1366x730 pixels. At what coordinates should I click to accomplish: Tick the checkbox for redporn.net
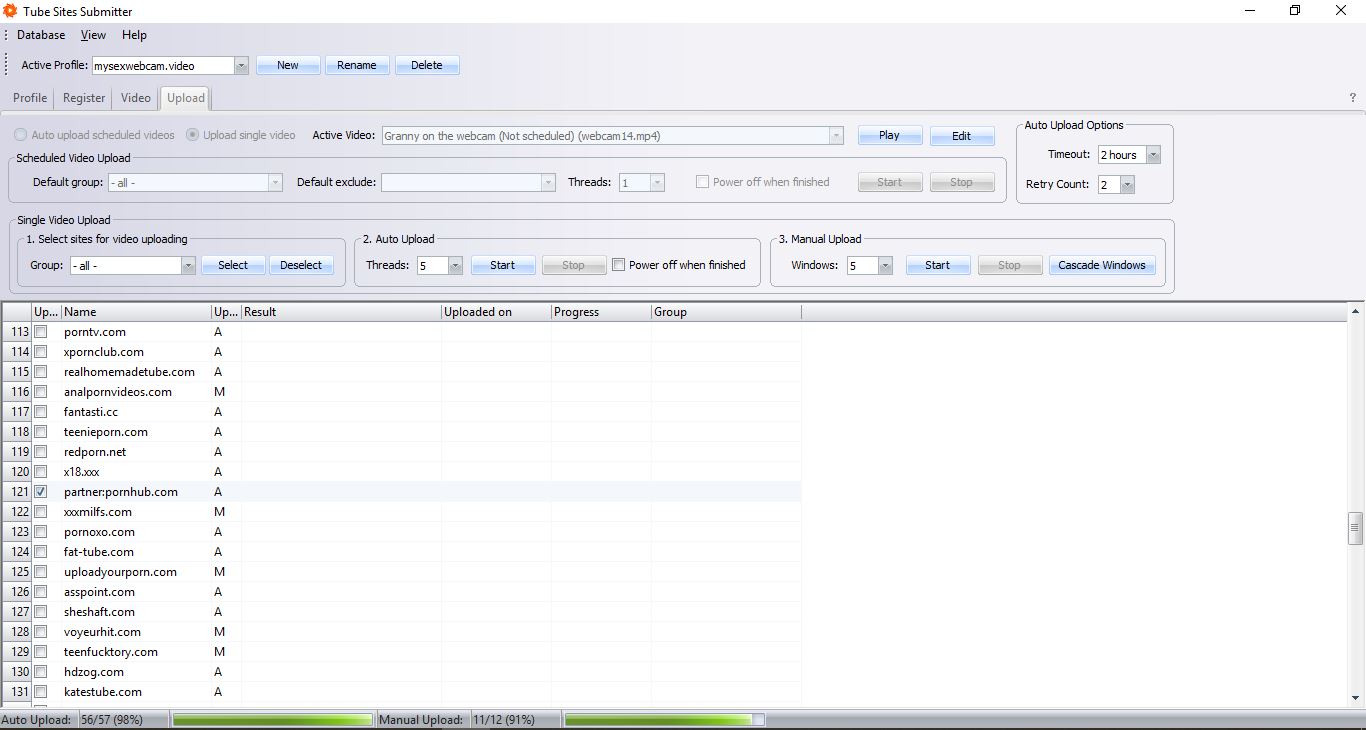coord(41,452)
